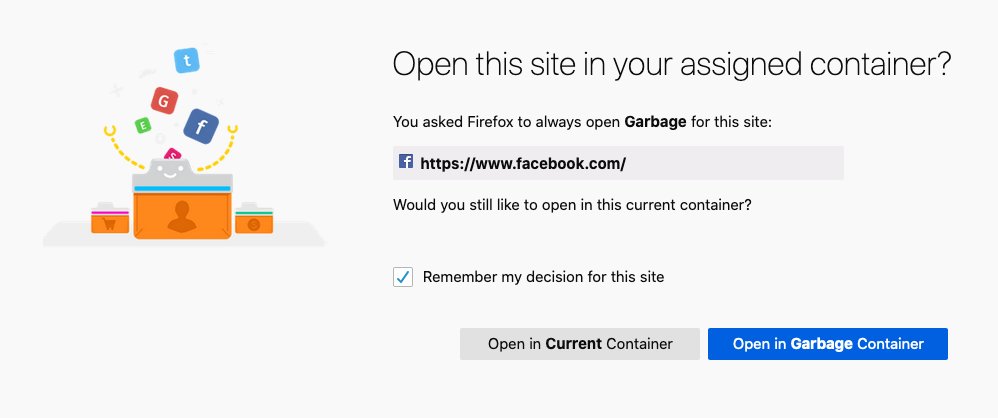998x418 pixels.
Task: Click the 'Would you still like' question text
Action: pos(572,205)
